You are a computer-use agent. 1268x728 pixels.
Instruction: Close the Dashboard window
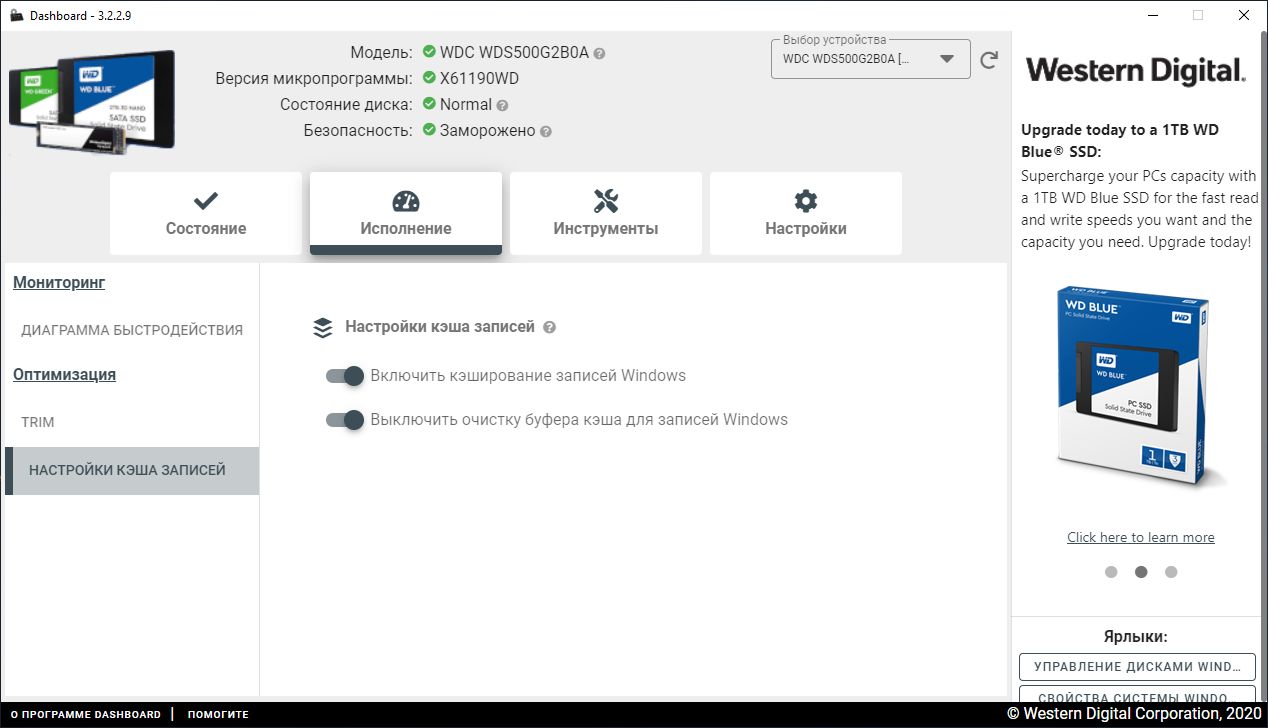coord(1244,15)
